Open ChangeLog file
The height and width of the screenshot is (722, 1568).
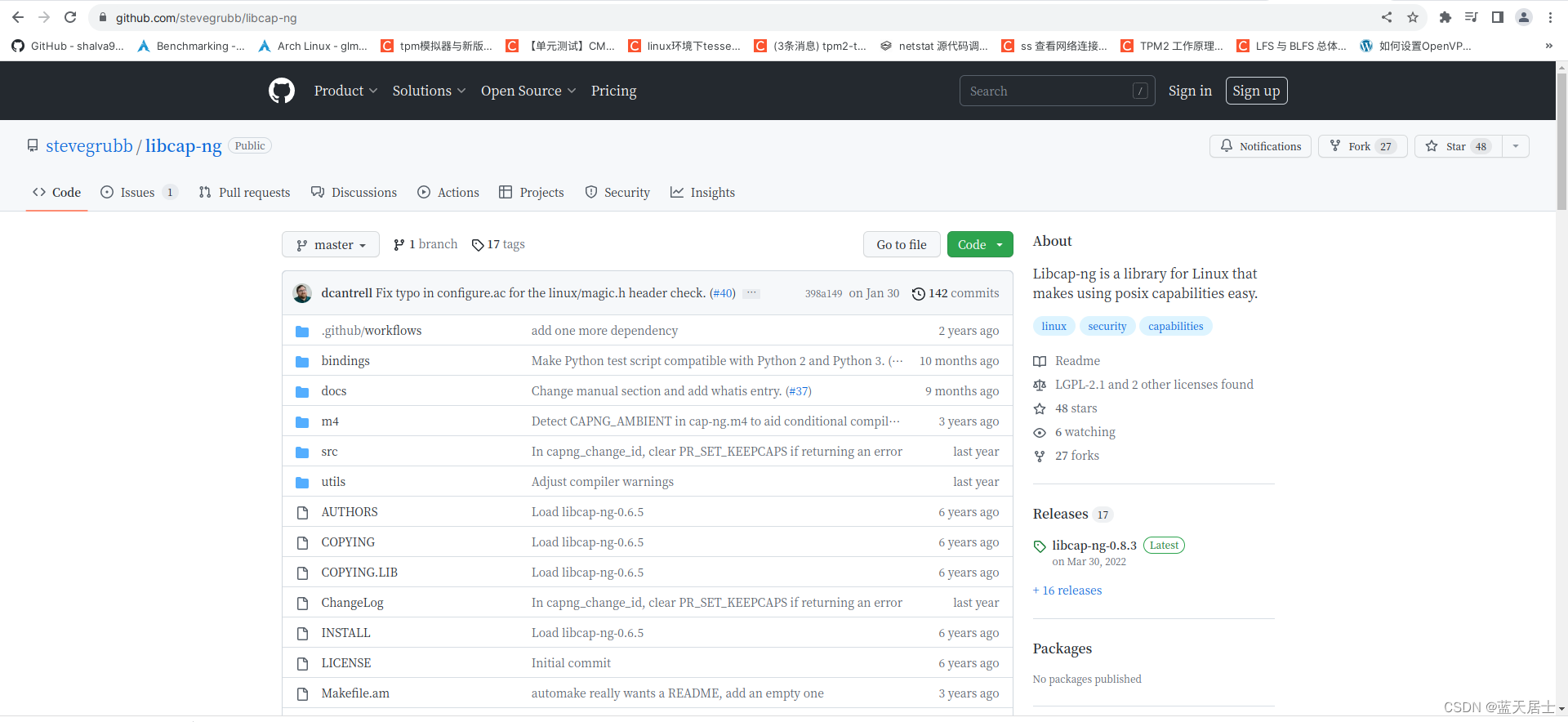point(352,603)
